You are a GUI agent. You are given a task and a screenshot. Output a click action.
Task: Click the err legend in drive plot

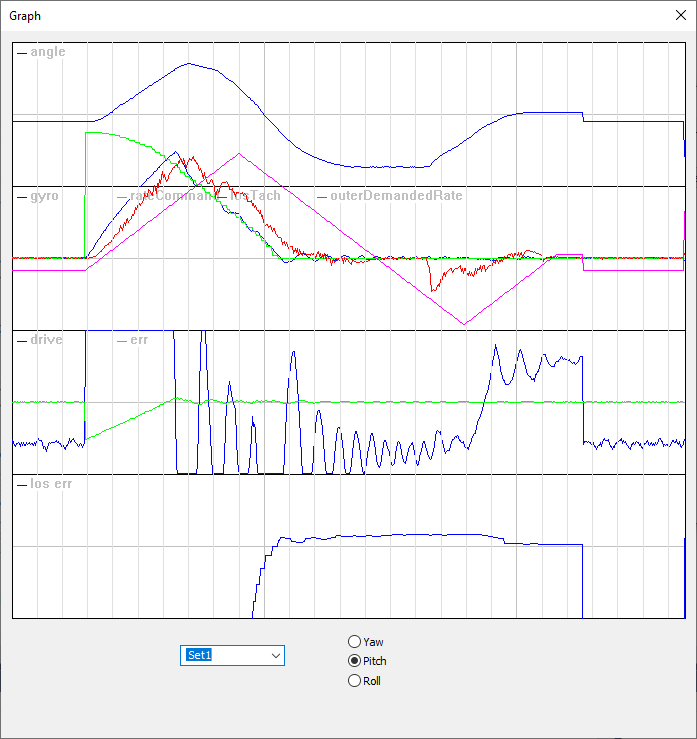coord(138,340)
